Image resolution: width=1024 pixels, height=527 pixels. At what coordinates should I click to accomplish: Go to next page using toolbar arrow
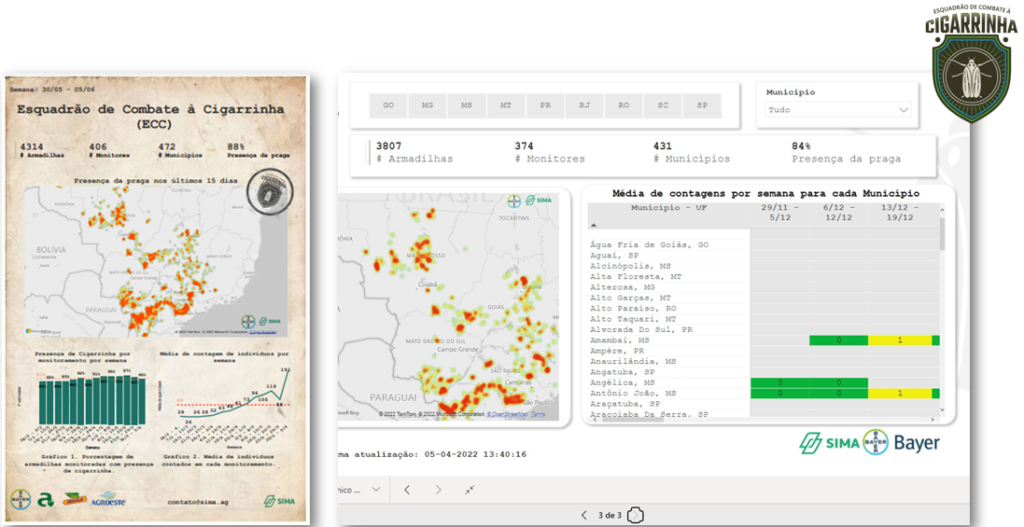point(438,490)
